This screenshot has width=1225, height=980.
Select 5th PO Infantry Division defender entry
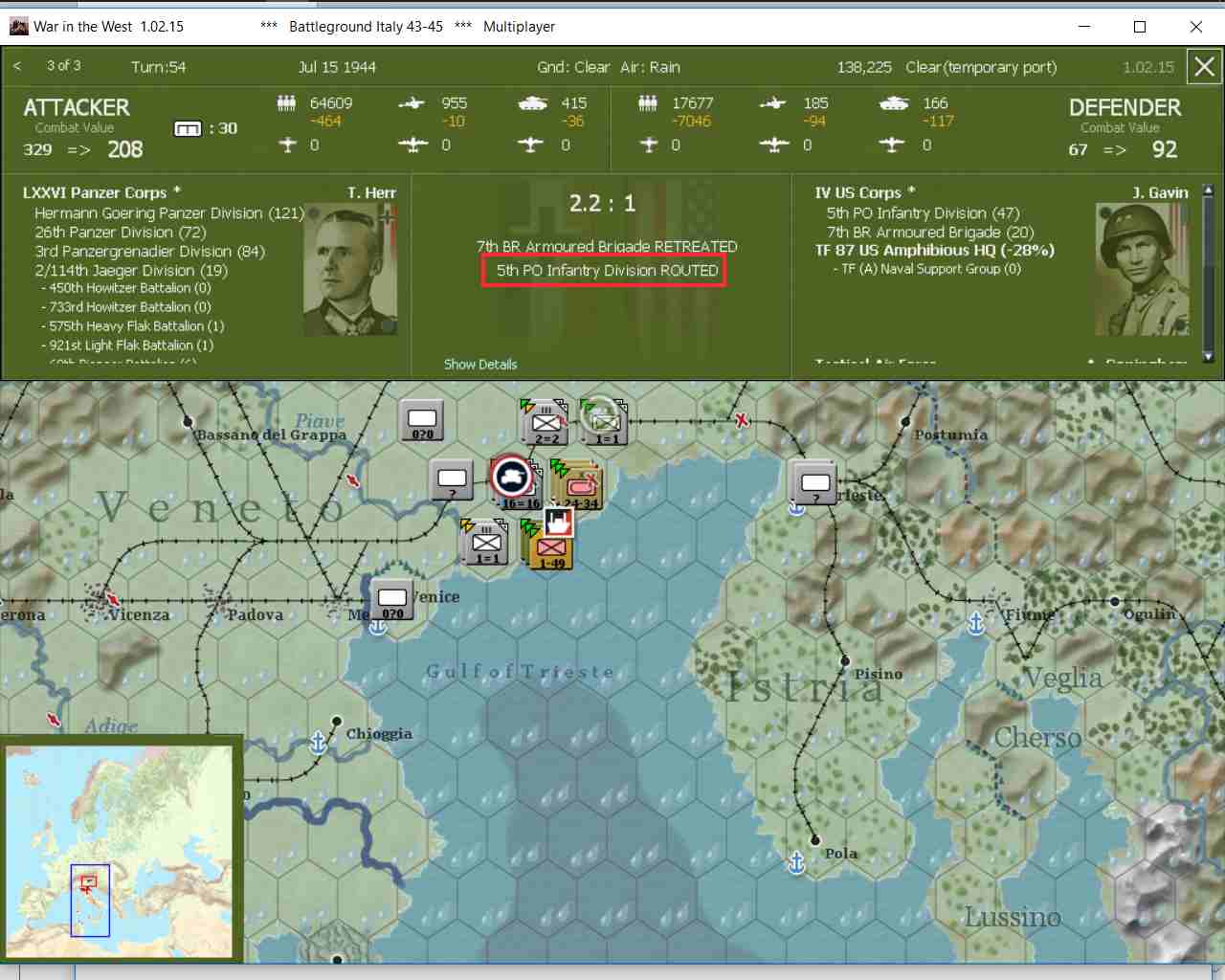(x=923, y=213)
